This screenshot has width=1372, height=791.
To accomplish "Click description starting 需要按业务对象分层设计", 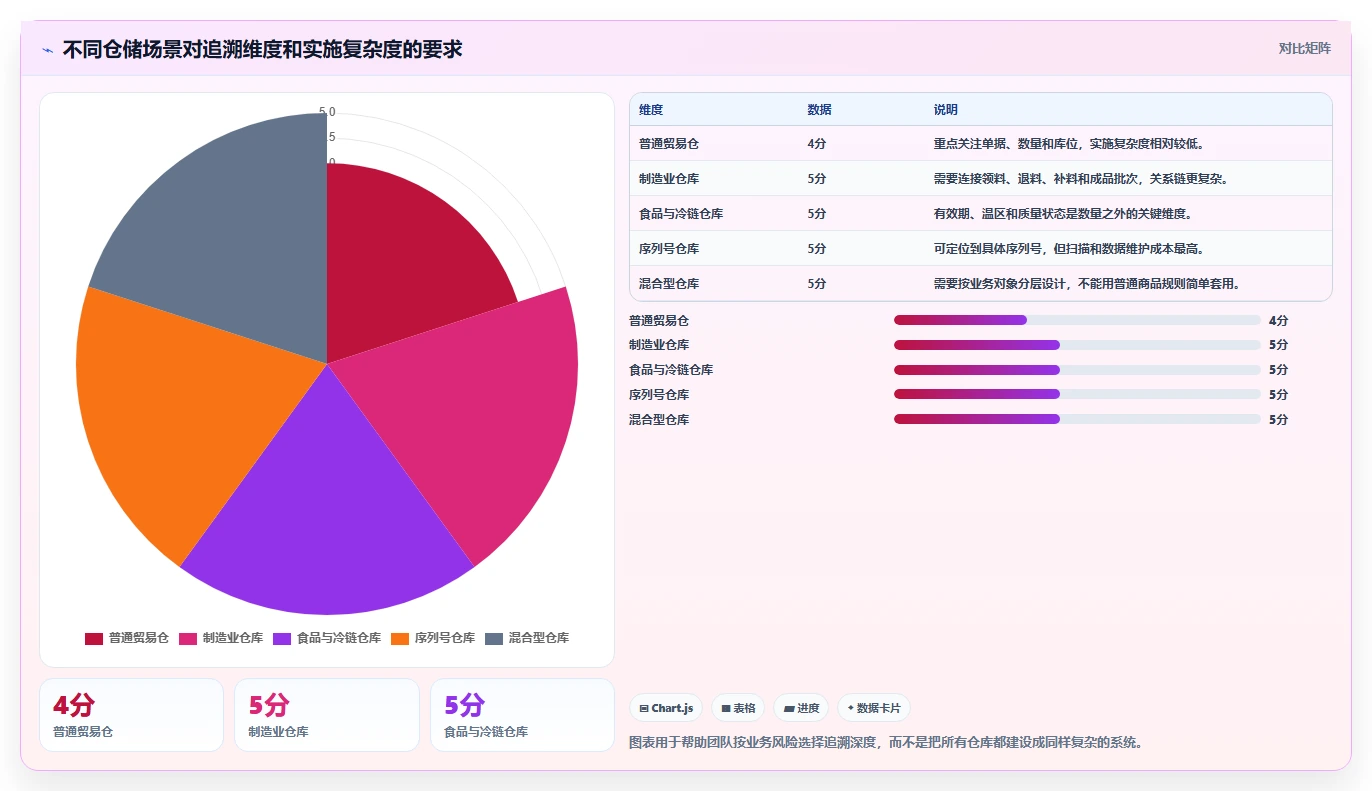I will (1087, 284).
